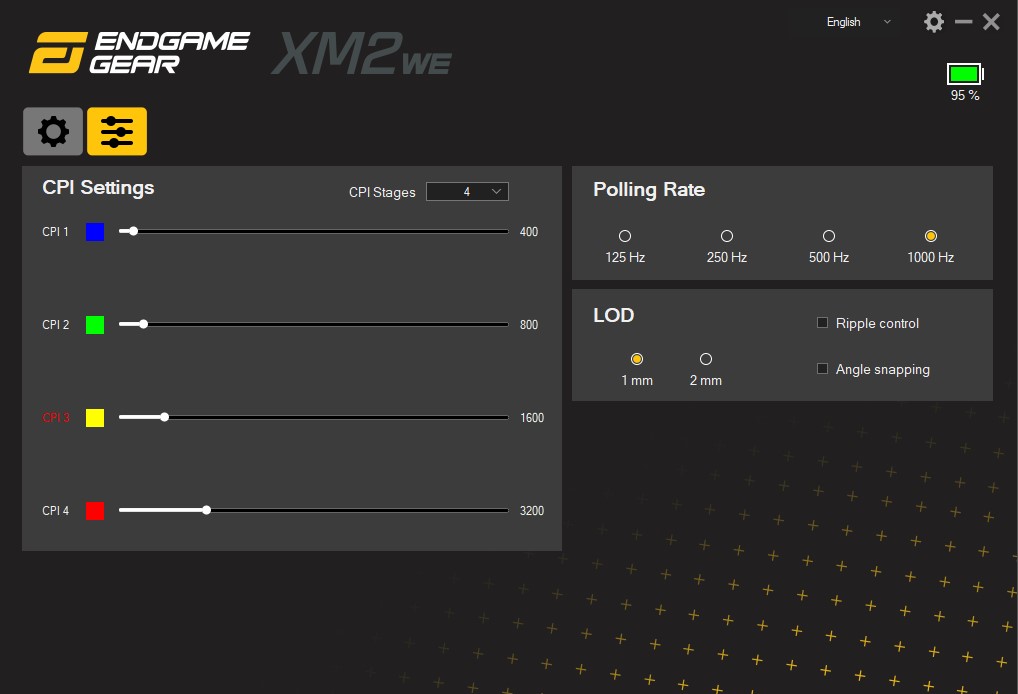This screenshot has width=1018, height=694.
Task: Select 125 Hz polling rate
Action: click(625, 237)
